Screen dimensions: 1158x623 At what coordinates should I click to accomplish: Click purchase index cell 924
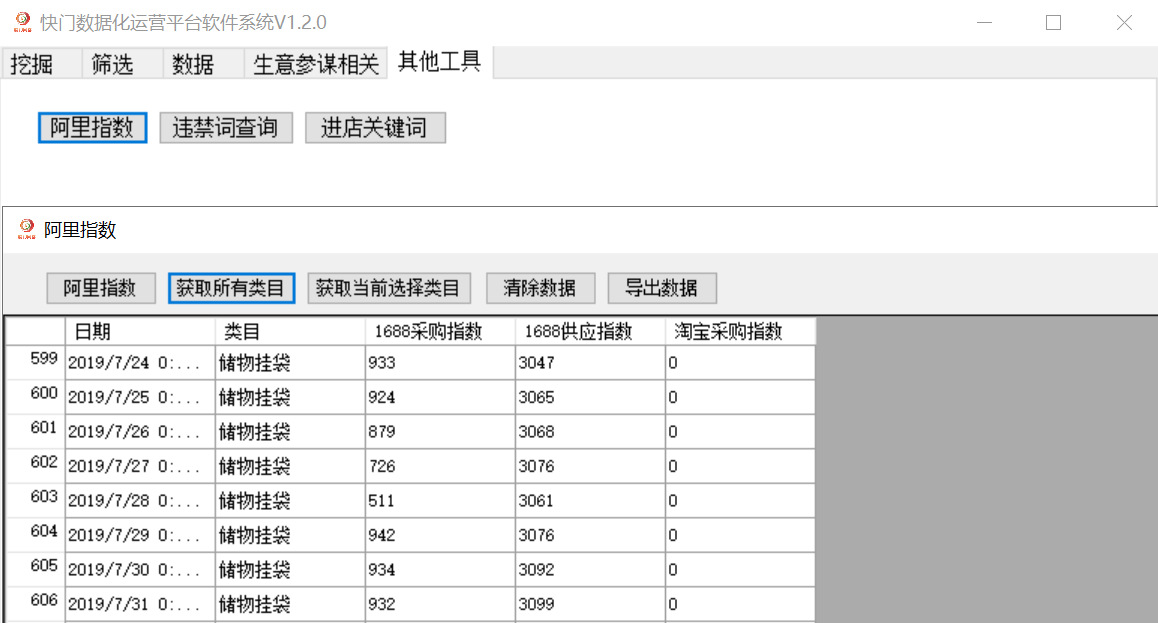(440, 397)
